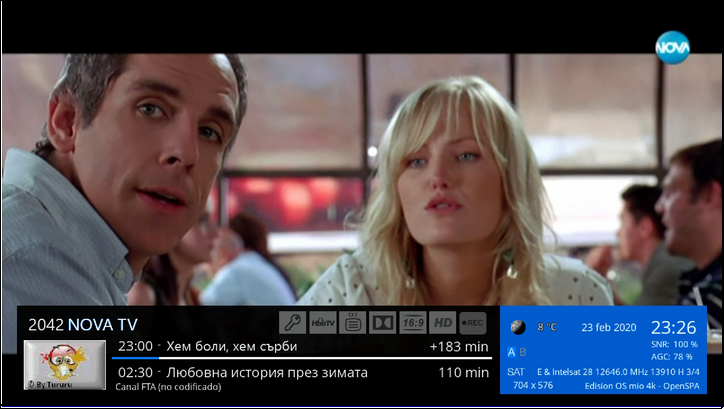This screenshot has height=409, width=724.
Task: Select tuner B indicator
Action: tap(523, 352)
